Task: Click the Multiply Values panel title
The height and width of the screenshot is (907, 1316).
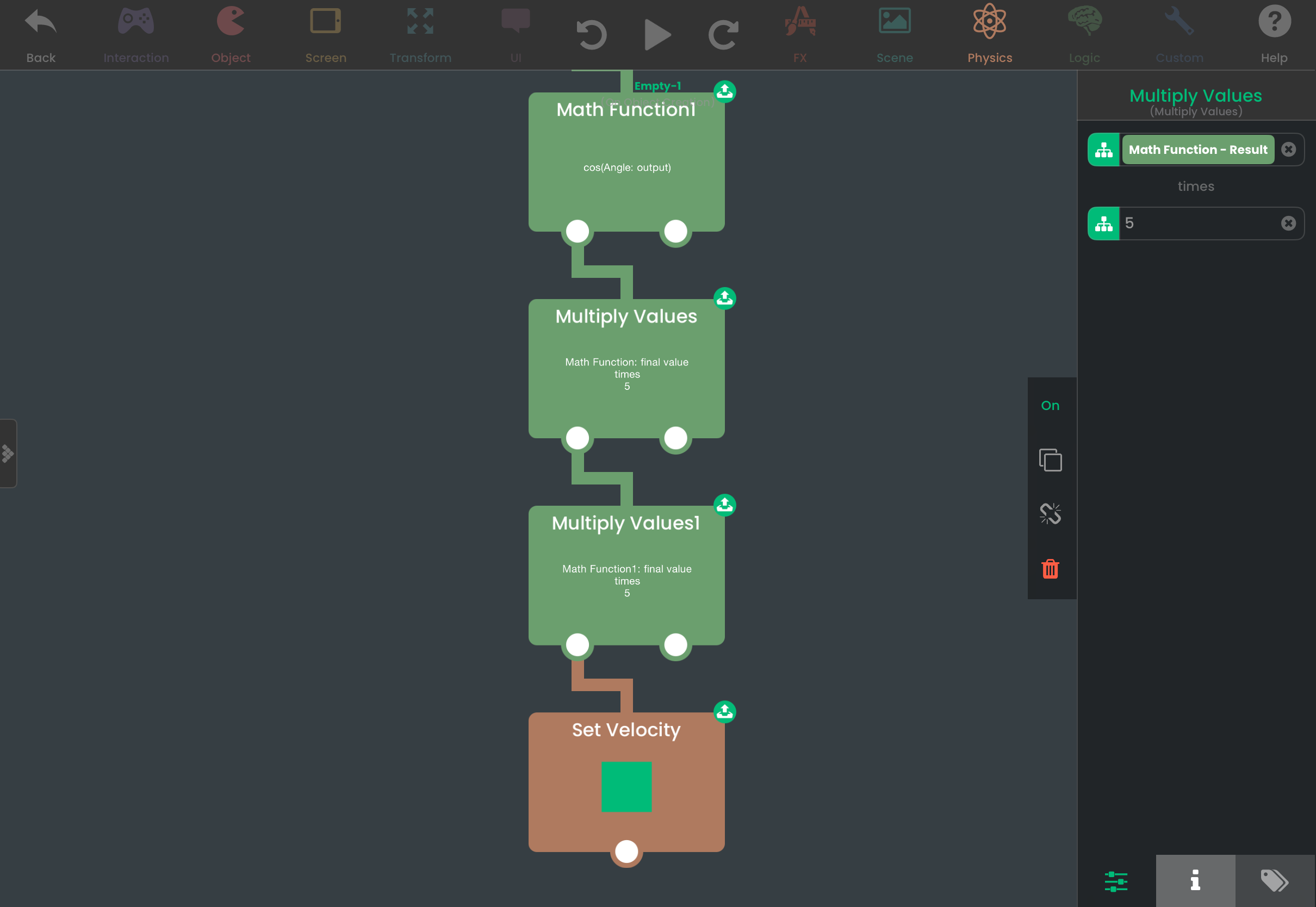Action: [1195, 96]
